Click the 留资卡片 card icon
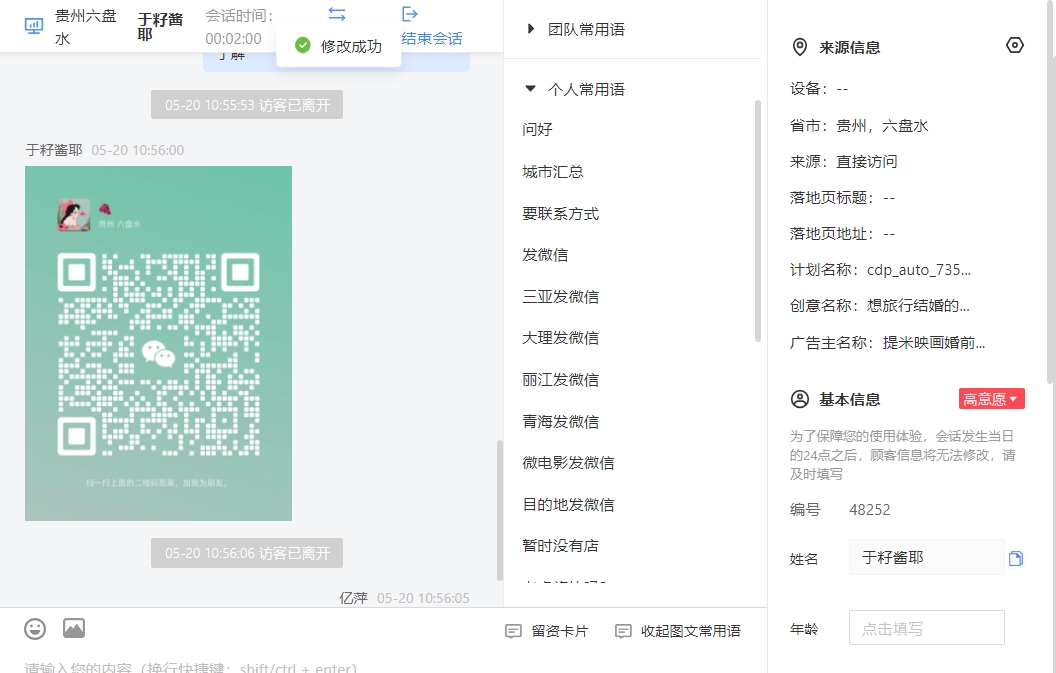This screenshot has width=1056, height=673. (x=513, y=631)
